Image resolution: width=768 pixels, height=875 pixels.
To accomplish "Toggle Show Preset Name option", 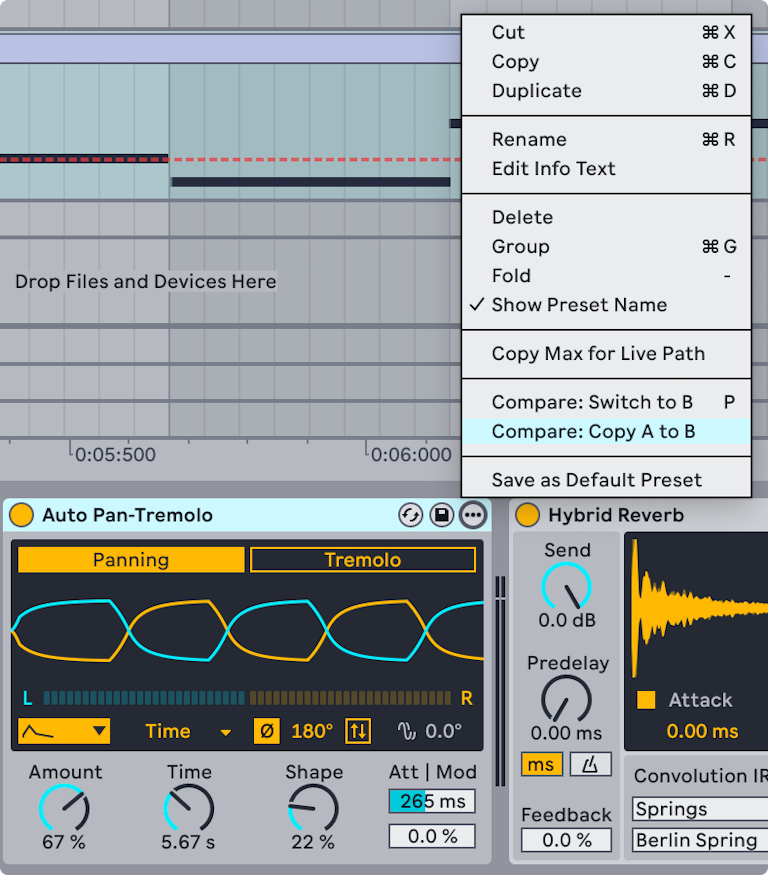I will [606, 305].
